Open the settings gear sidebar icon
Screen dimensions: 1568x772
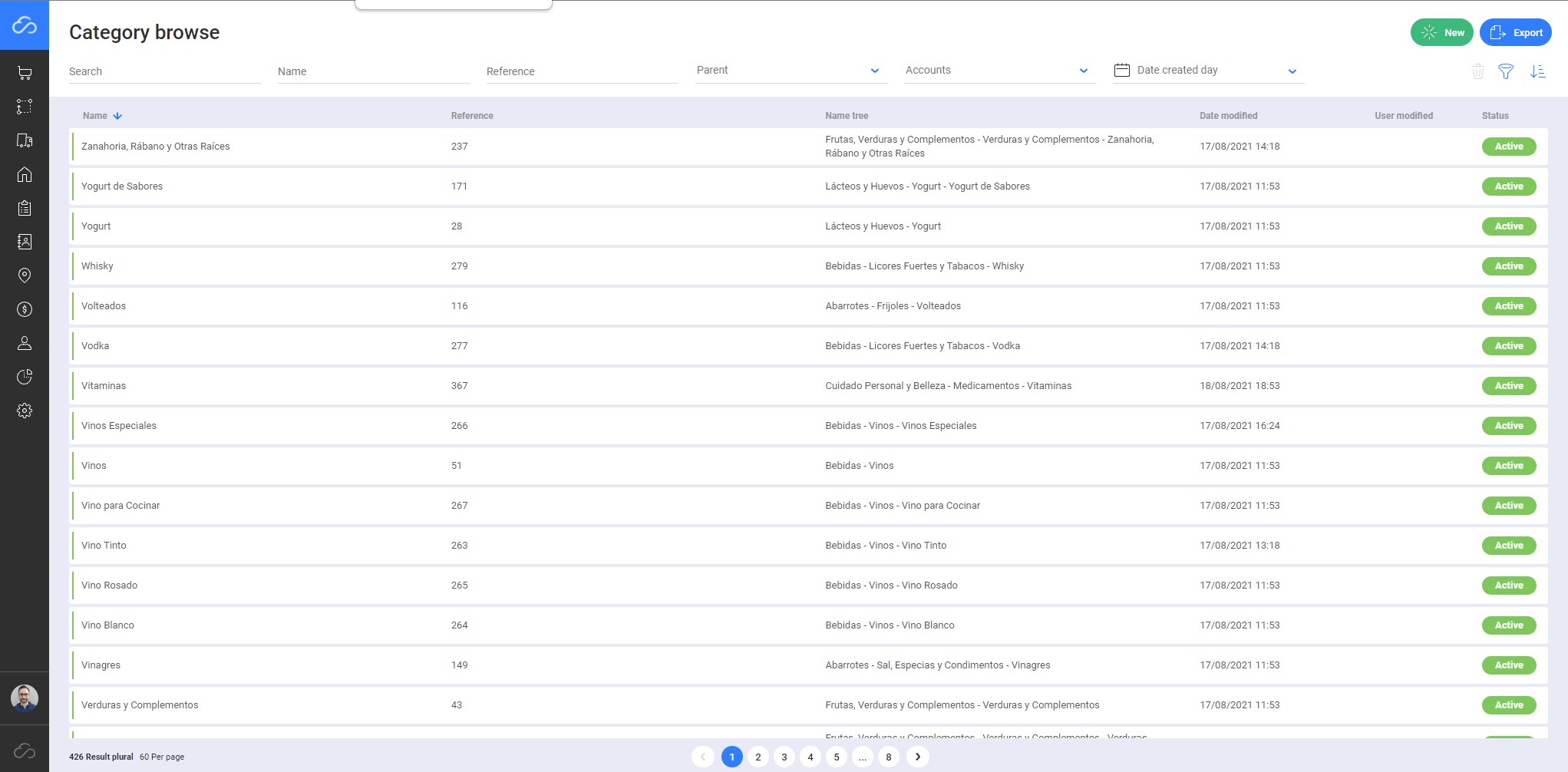(x=25, y=411)
